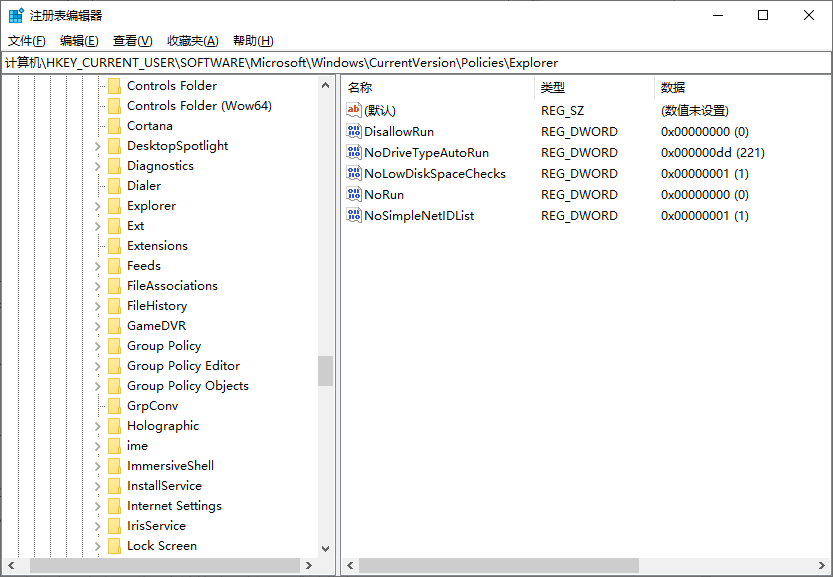Click the FileAssociations folder icon
This screenshot has height=577, width=833.
[114, 286]
